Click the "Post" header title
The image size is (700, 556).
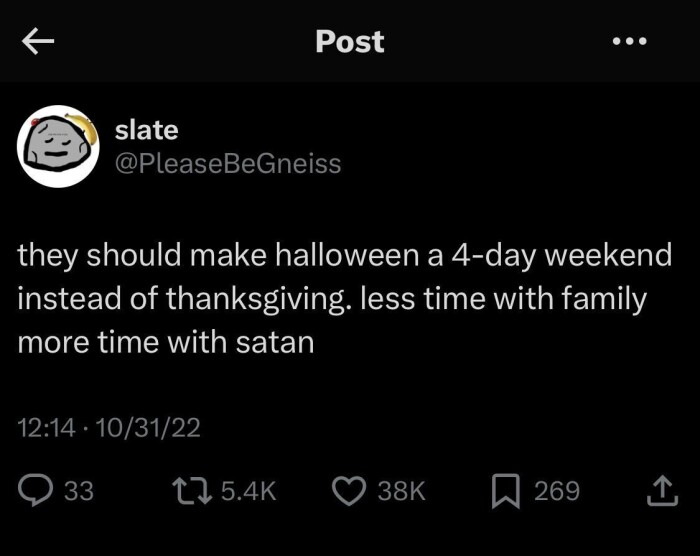tap(349, 41)
